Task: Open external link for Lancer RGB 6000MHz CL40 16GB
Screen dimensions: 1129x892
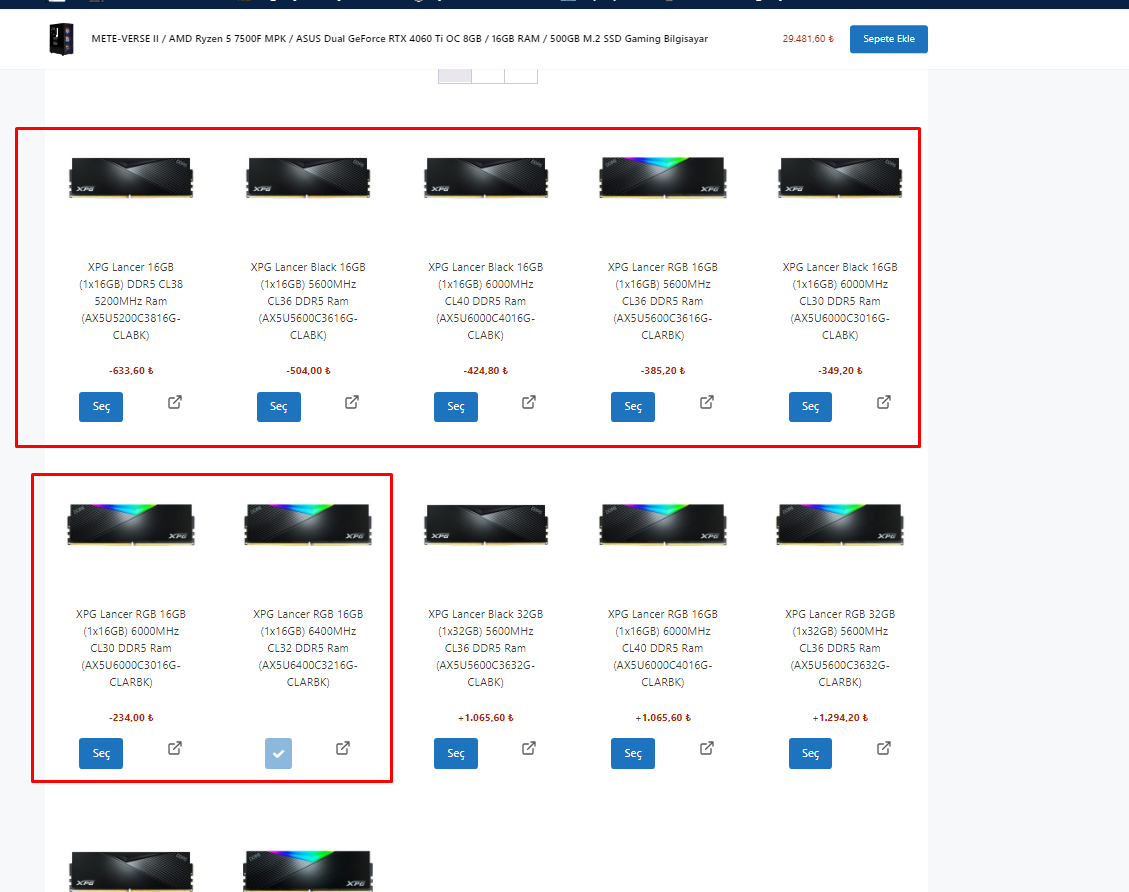Action: [707, 748]
